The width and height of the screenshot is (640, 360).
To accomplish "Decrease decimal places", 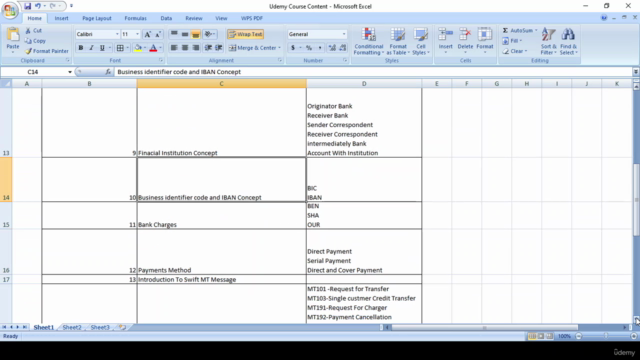I will point(343,48).
